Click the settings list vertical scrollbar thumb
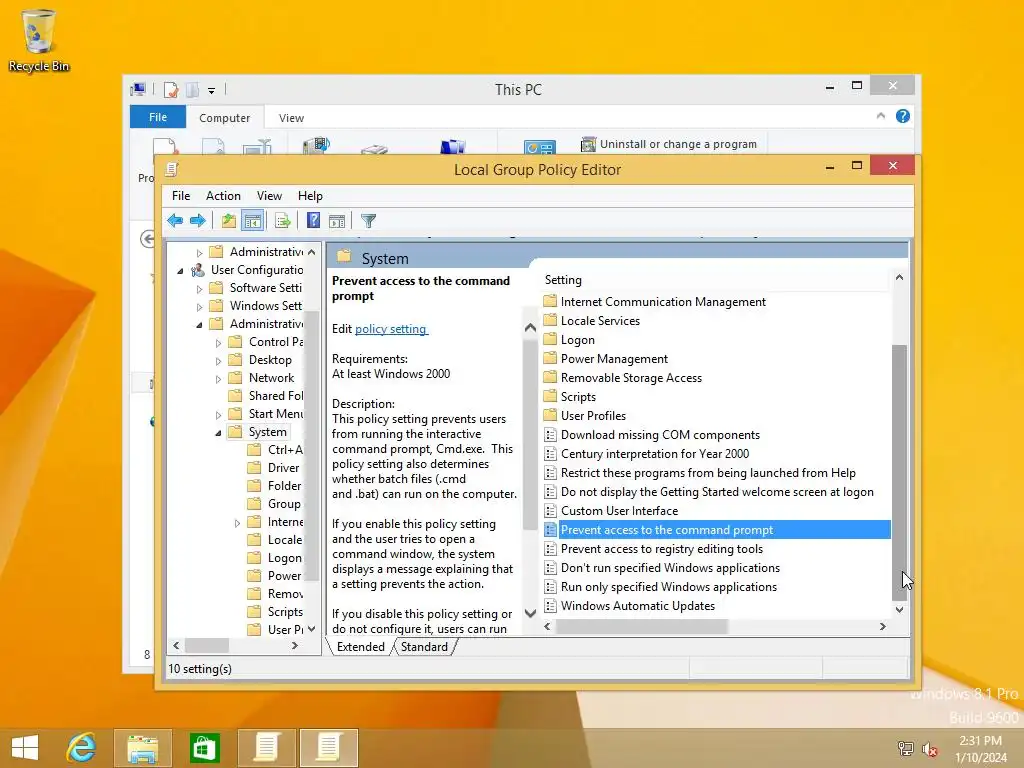 899,472
